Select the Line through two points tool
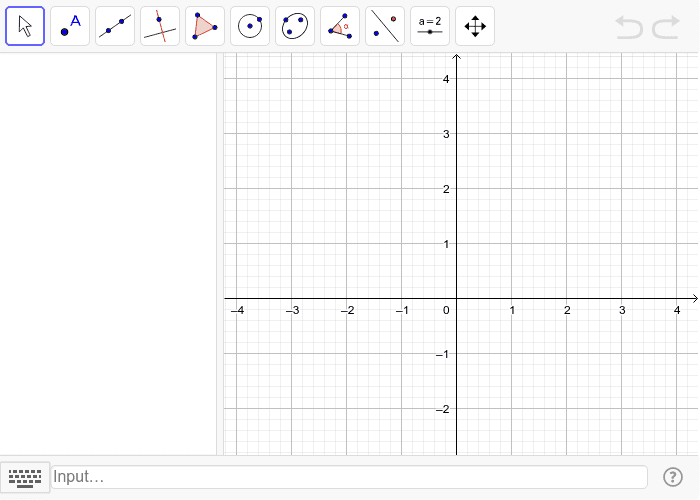Viewport: 700px width, 500px height. click(x=115, y=26)
